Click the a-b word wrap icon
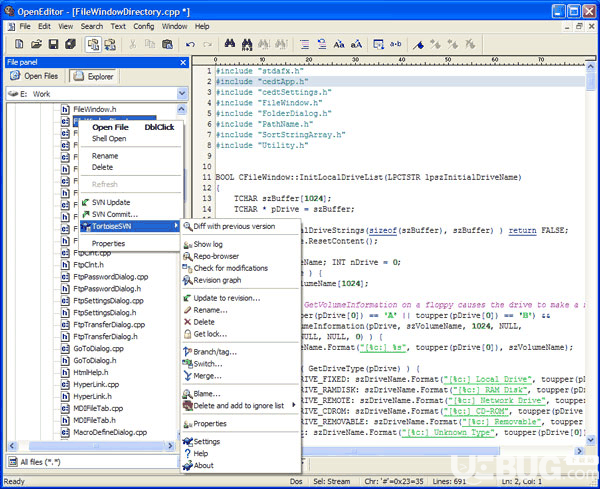The width and height of the screenshot is (600, 489). click(396, 44)
